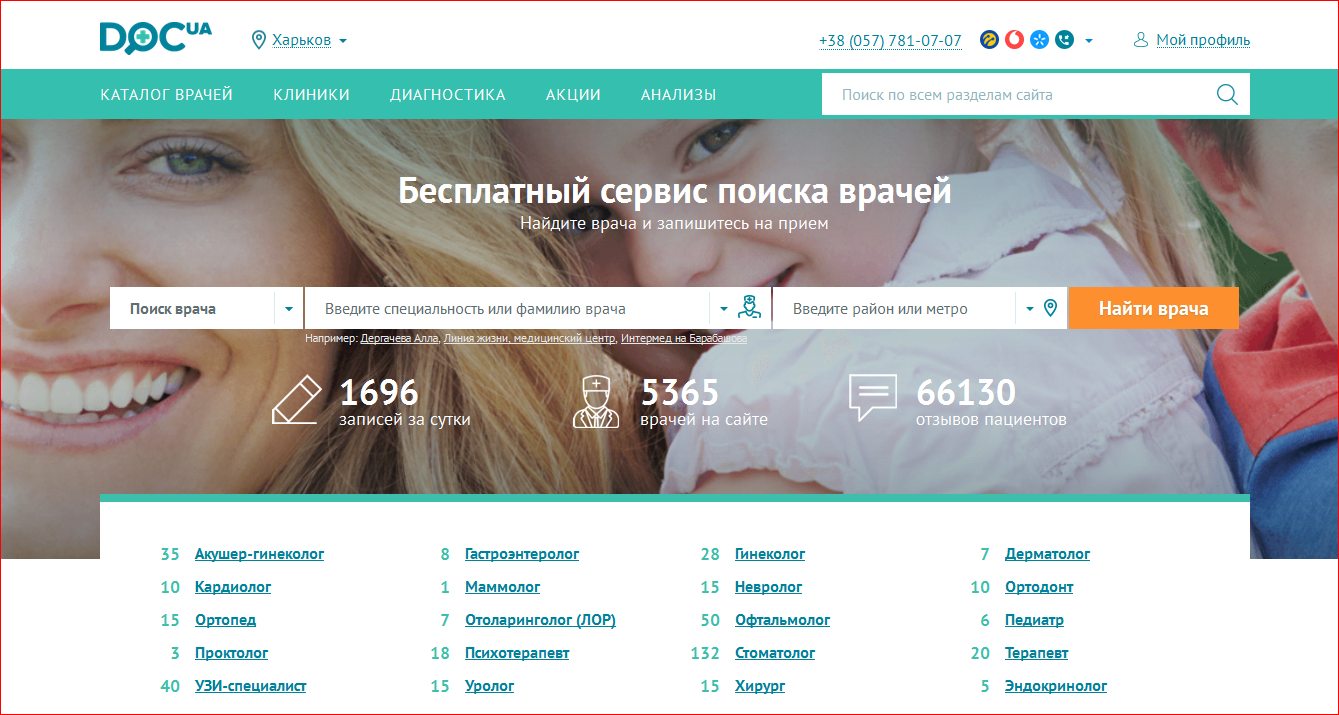
Task: Open Маммолог specialty link
Action: coord(502,587)
